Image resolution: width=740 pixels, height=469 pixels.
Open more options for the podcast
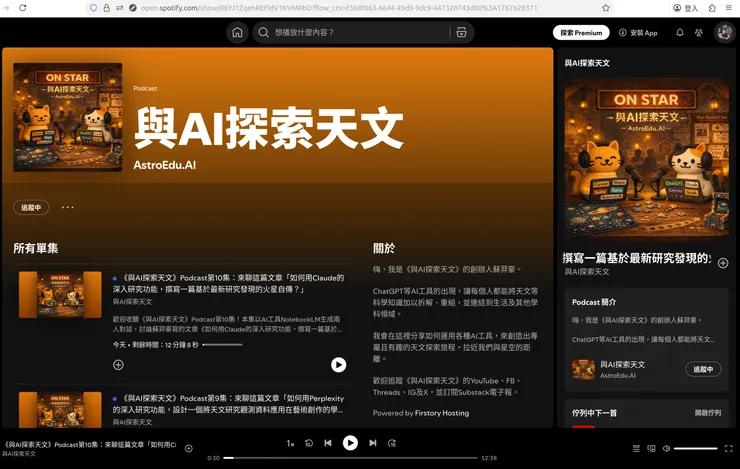tap(67, 207)
